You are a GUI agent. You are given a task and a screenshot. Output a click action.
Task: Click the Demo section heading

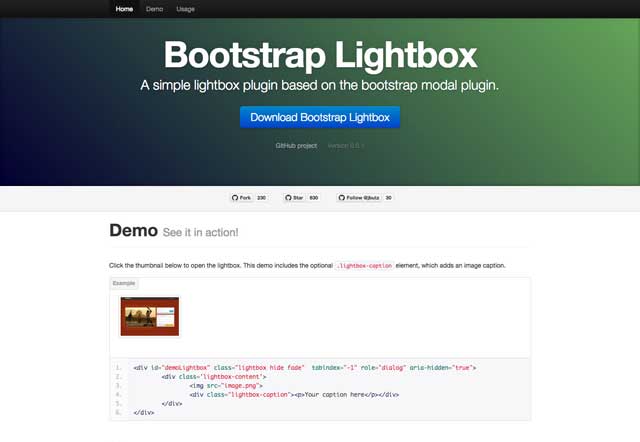(133, 231)
